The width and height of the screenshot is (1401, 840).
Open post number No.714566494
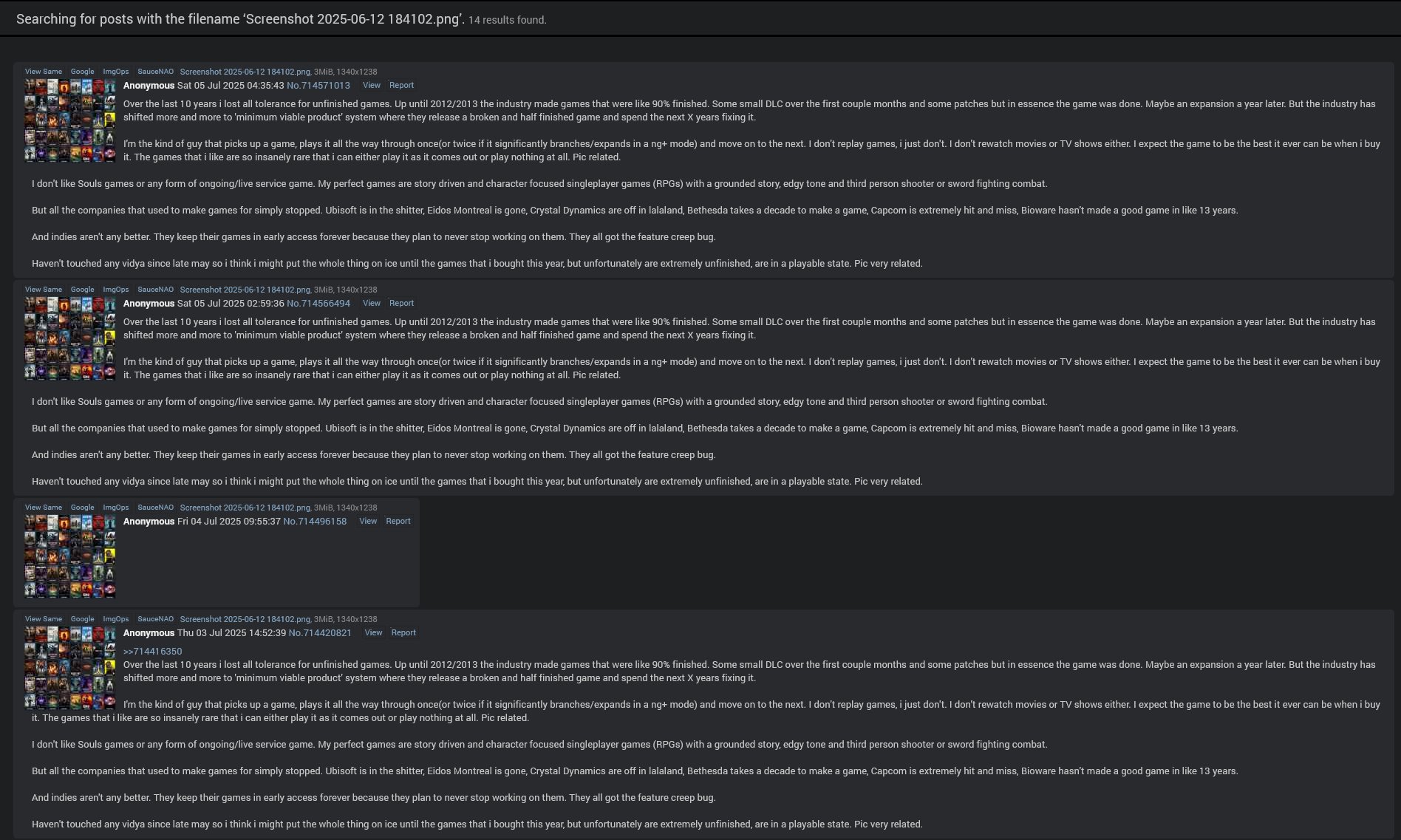click(318, 304)
